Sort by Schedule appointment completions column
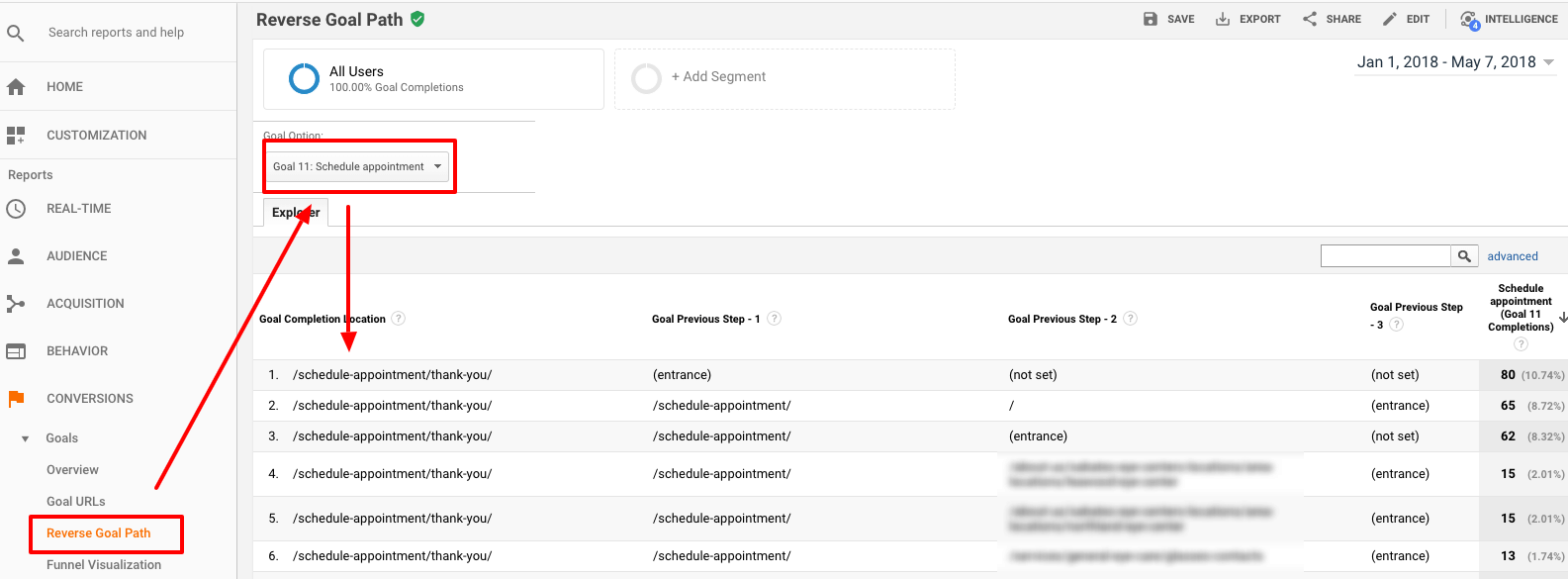 1521,308
